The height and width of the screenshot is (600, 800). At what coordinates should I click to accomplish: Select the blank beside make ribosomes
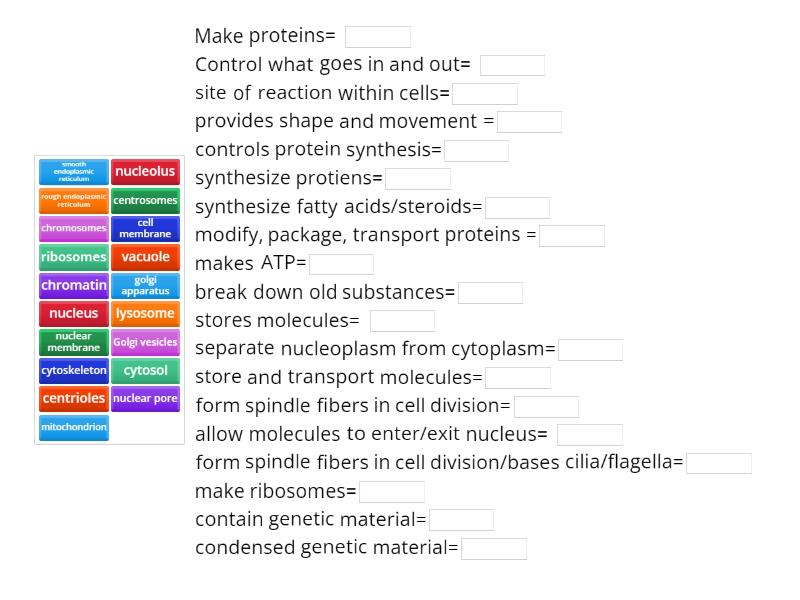click(392, 492)
